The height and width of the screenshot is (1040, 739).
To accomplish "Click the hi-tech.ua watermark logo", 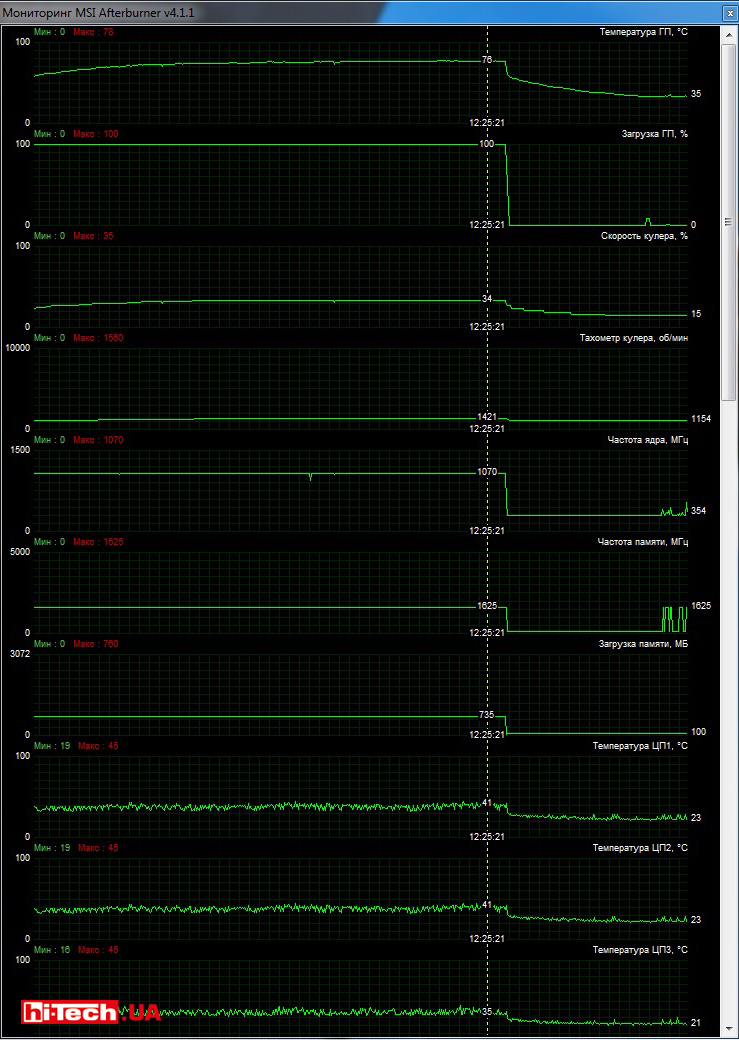I will pos(92,1011).
